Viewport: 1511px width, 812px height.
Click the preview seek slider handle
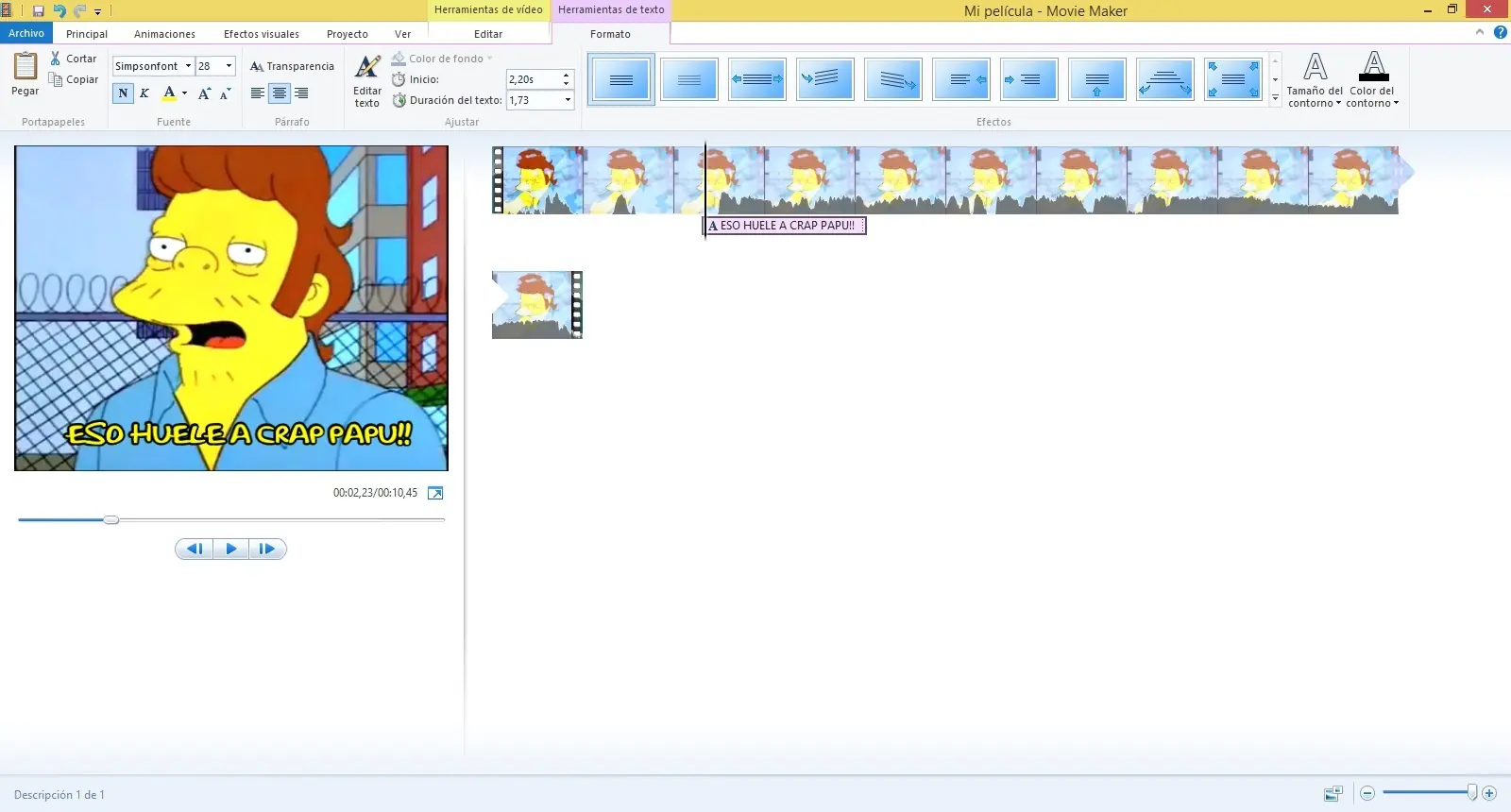(x=111, y=519)
